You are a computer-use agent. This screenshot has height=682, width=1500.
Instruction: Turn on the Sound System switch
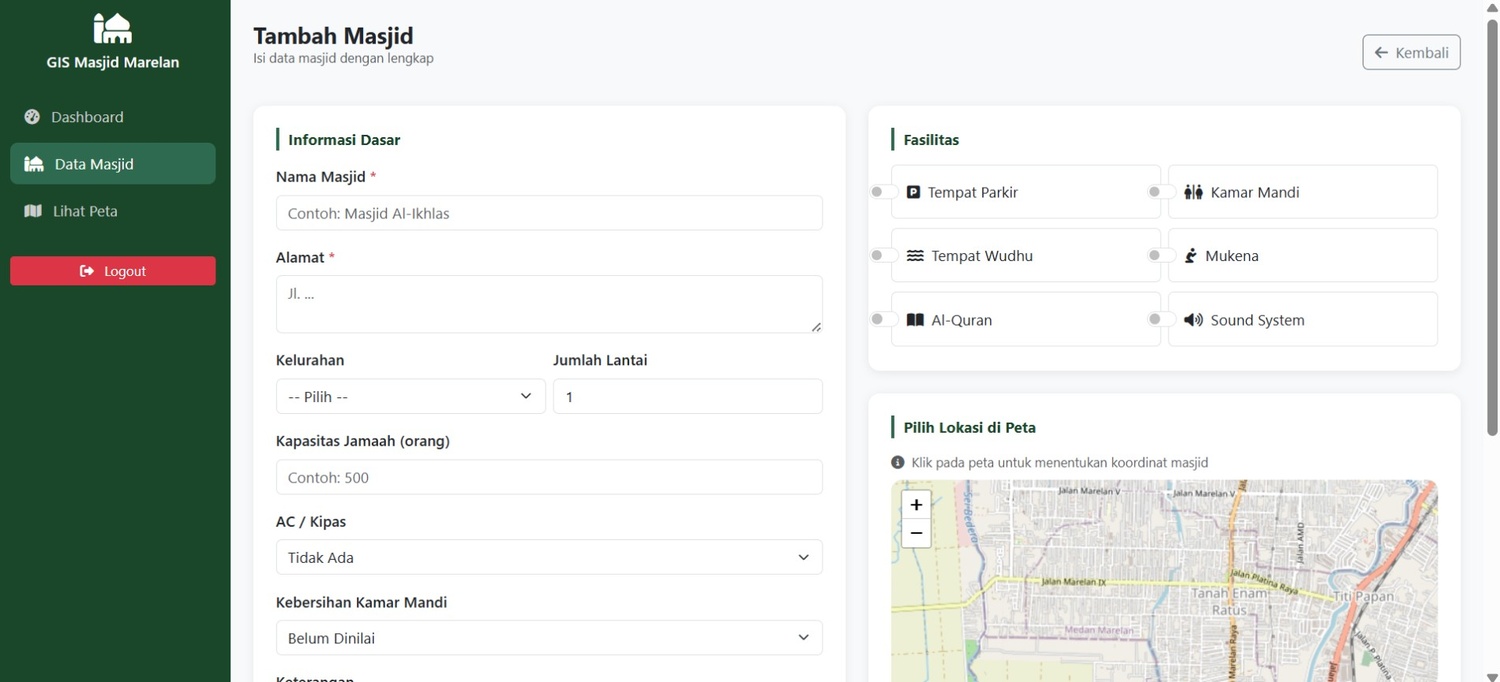click(1161, 319)
